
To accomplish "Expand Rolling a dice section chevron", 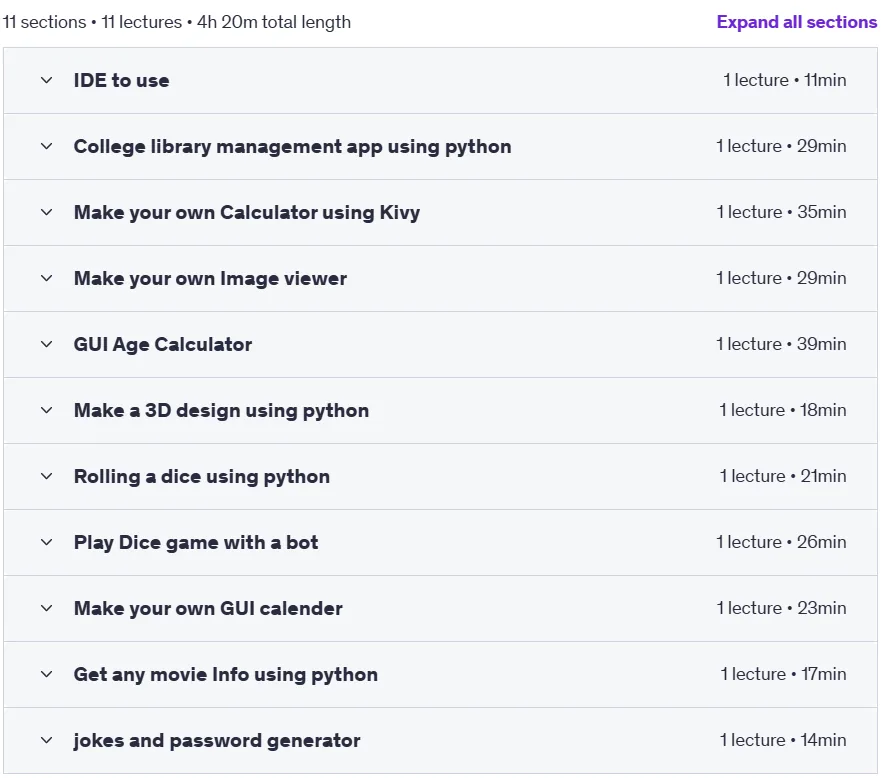I will click(47, 476).
